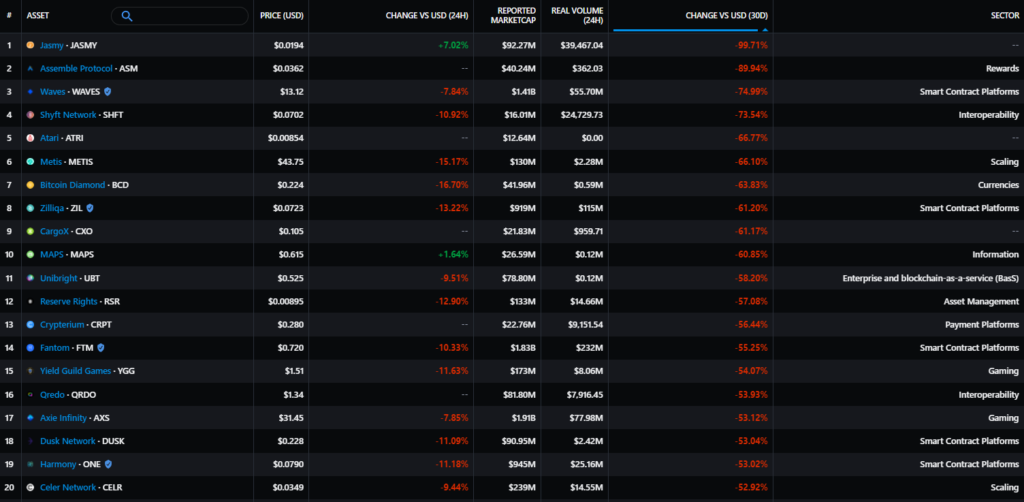This screenshot has height=502, width=1024.
Task: Click the verified shield beside Zilliqa ZIL
Action: point(90,208)
